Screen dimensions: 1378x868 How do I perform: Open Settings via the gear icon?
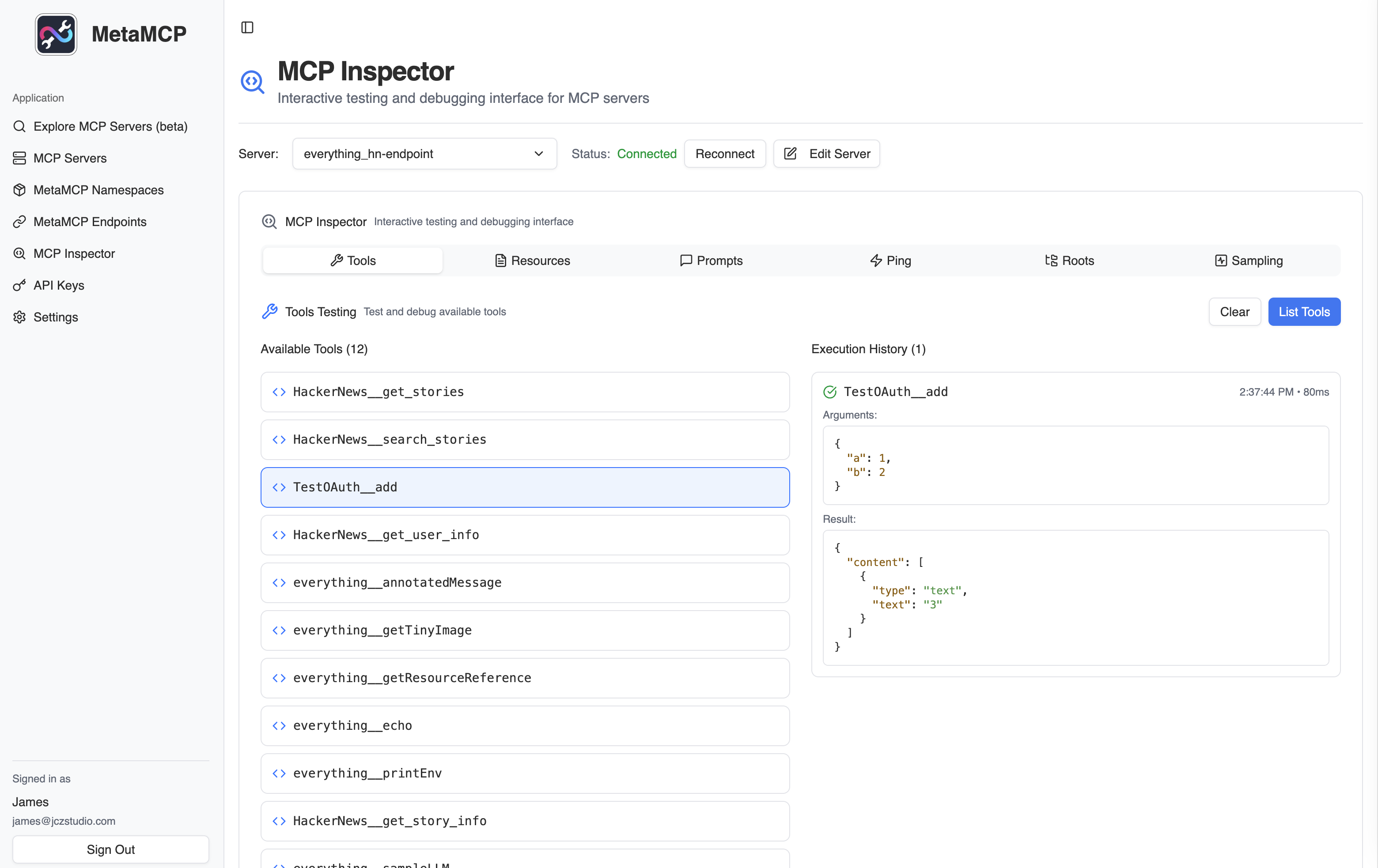[x=20, y=317]
